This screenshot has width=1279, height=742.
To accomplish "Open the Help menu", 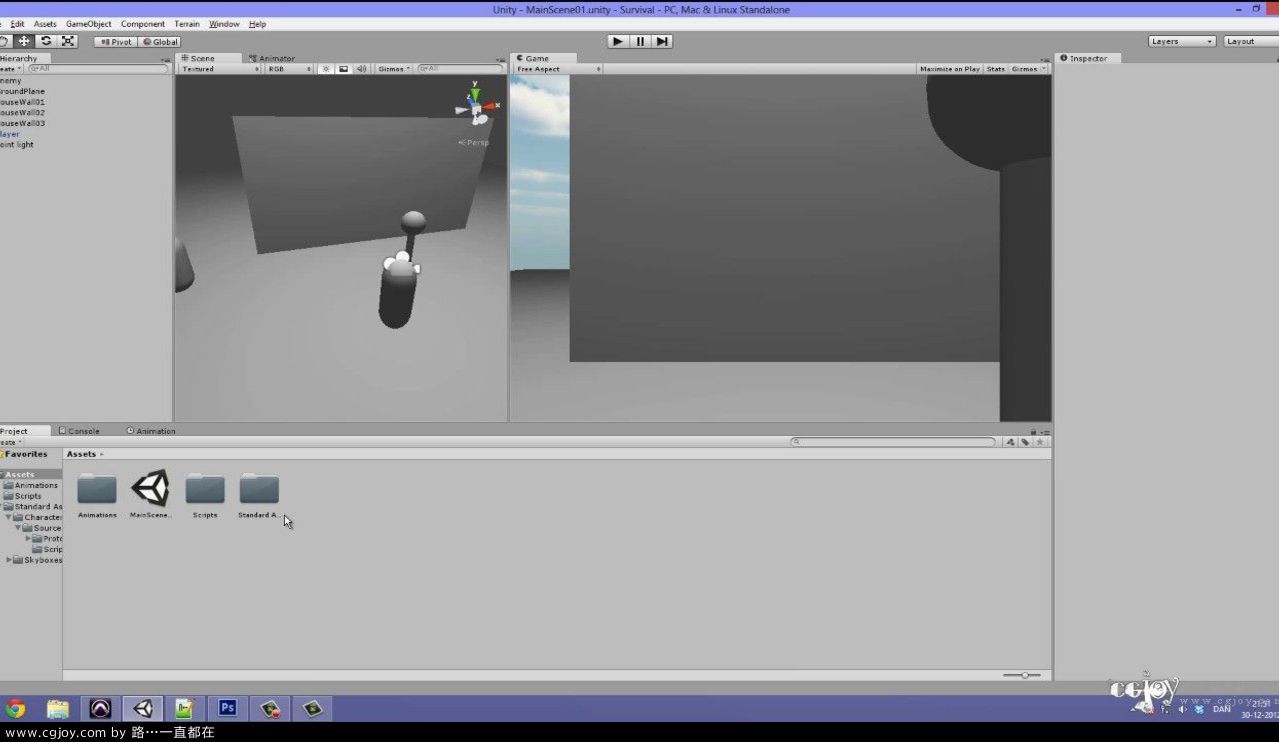I will click(x=257, y=24).
